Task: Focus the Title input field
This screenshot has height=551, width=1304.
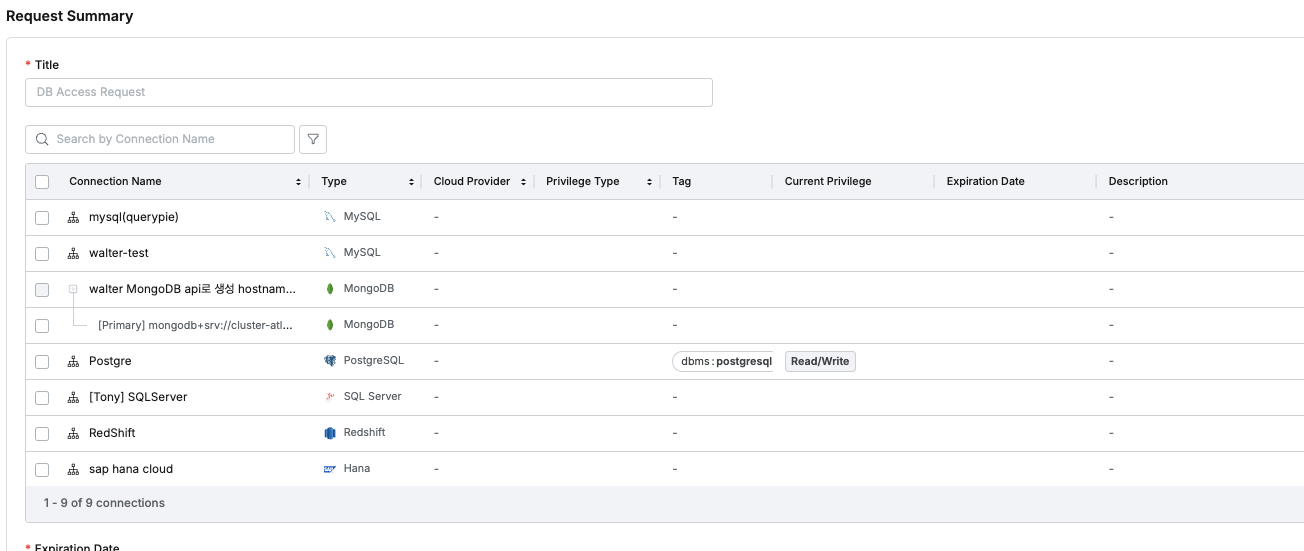Action: point(368,92)
